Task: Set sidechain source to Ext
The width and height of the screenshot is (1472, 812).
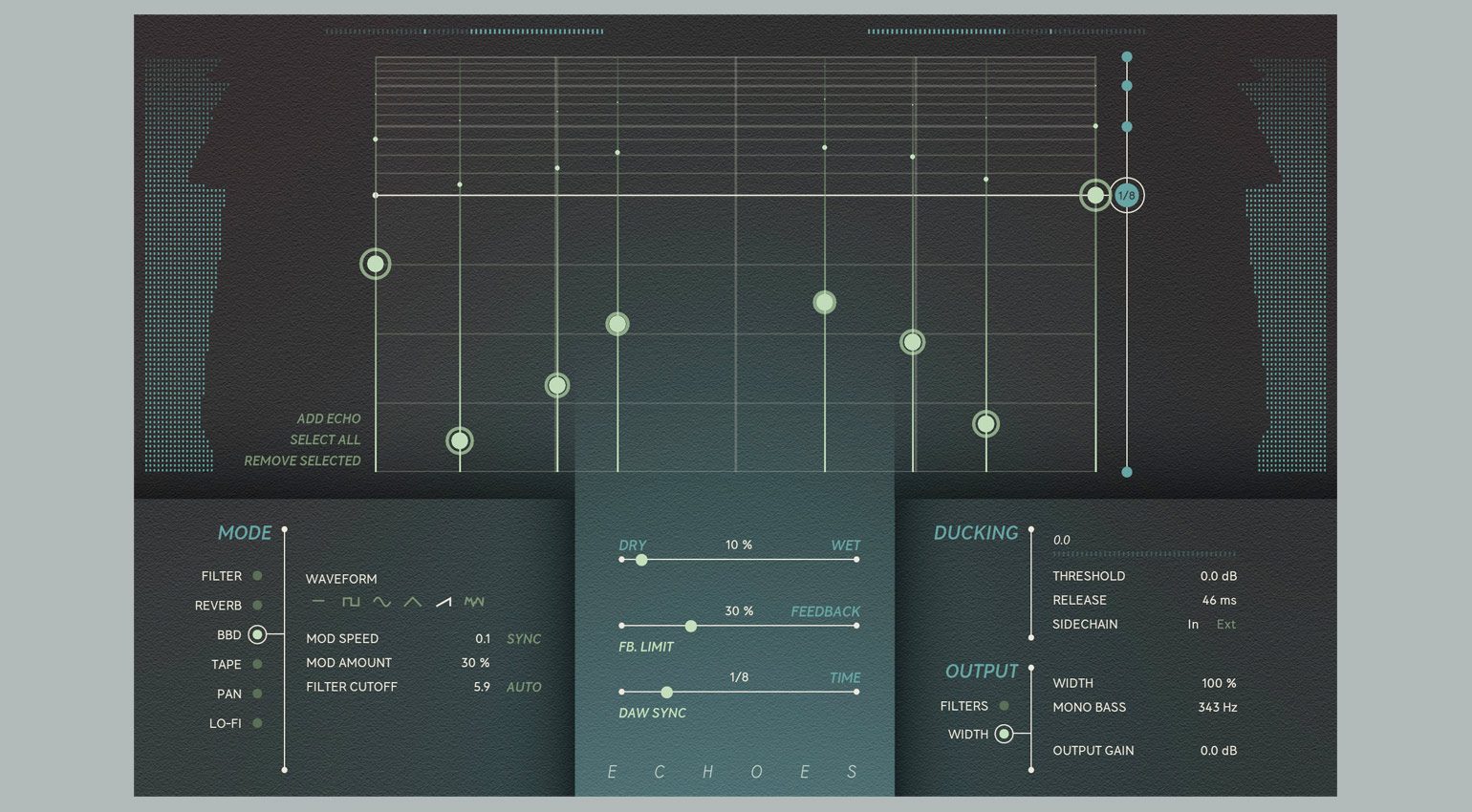Action: (x=1225, y=625)
